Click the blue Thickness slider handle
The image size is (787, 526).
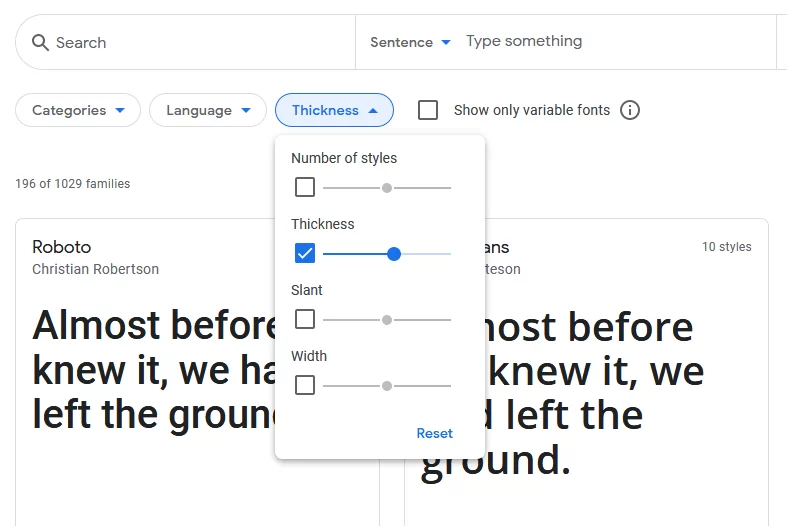click(394, 254)
